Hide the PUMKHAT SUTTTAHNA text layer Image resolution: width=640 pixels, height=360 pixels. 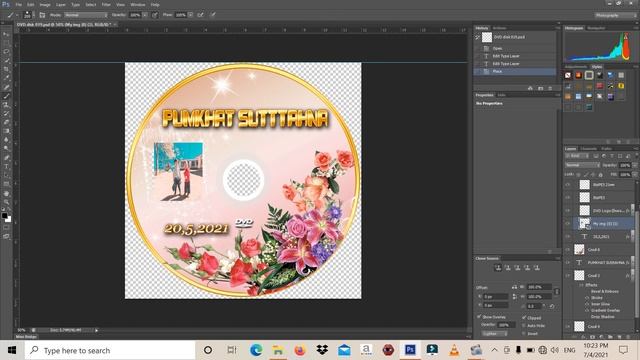coord(568,262)
